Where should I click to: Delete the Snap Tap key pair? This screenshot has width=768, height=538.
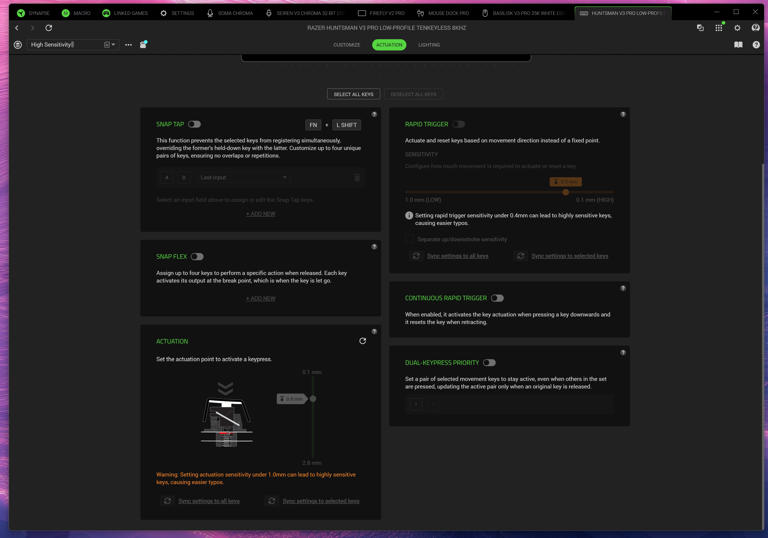[x=357, y=178]
